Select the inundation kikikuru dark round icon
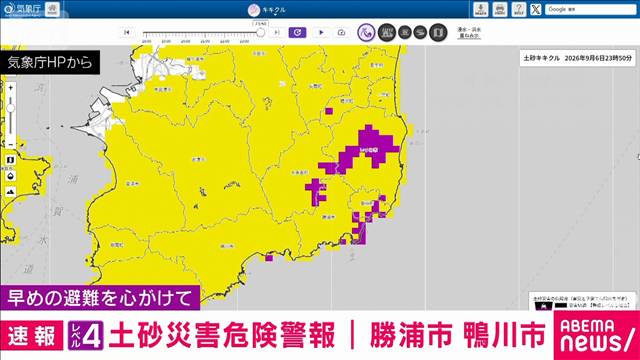The height and width of the screenshot is (360, 640). coord(387,32)
